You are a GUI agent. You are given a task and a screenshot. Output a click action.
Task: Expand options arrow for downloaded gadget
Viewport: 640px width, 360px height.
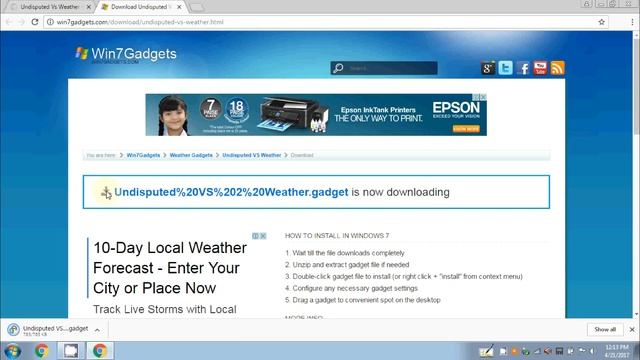click(x=97, y=330)
